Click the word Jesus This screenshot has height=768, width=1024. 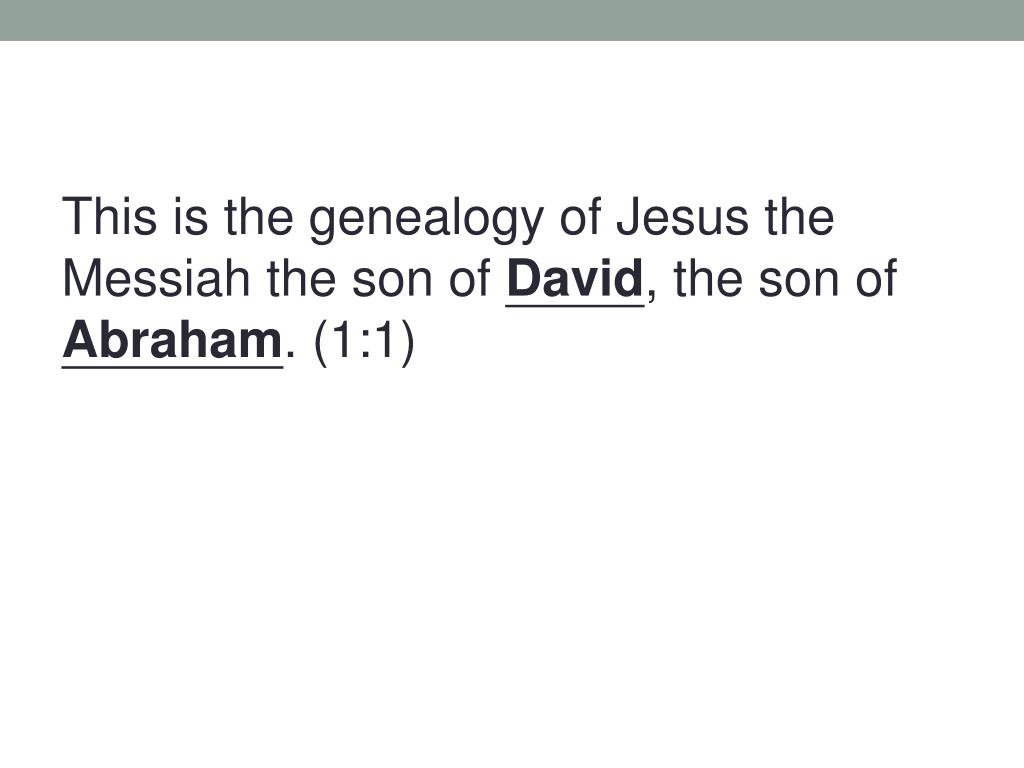click(x=682, y=216)
